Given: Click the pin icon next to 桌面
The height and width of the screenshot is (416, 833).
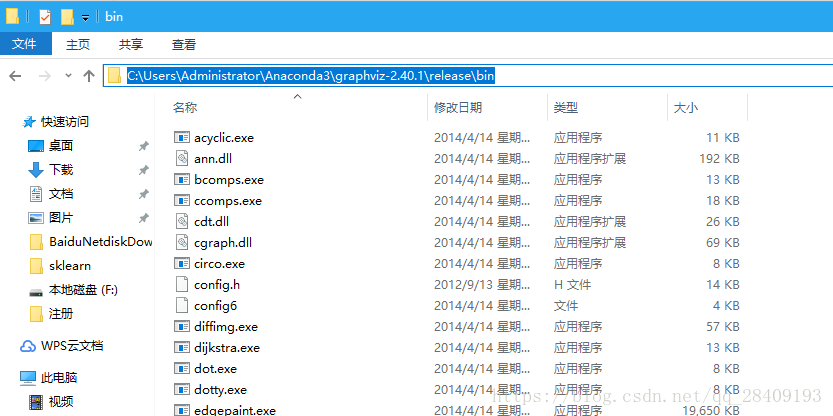Looking at the screenshot, I should pyautogui.click(x=143, y=146).
